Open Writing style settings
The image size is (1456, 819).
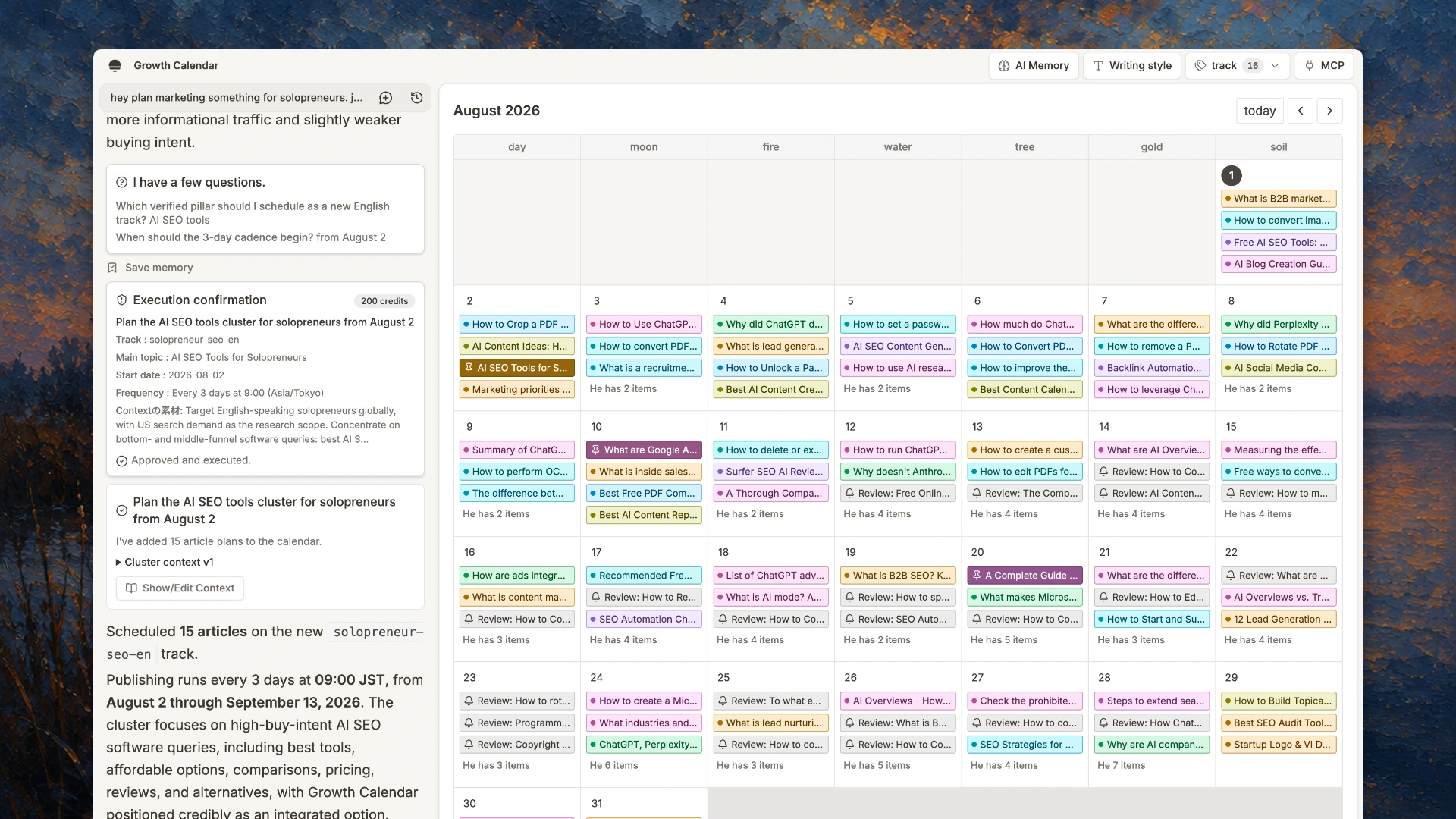point(1132,66)
